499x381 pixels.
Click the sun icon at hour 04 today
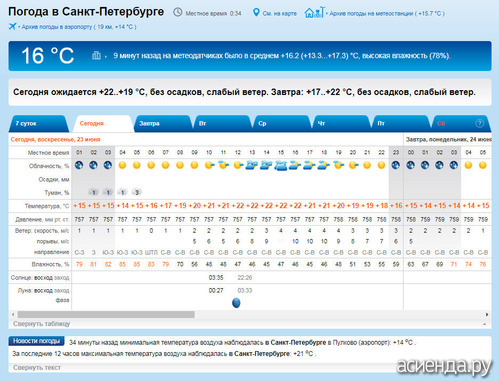122,165
